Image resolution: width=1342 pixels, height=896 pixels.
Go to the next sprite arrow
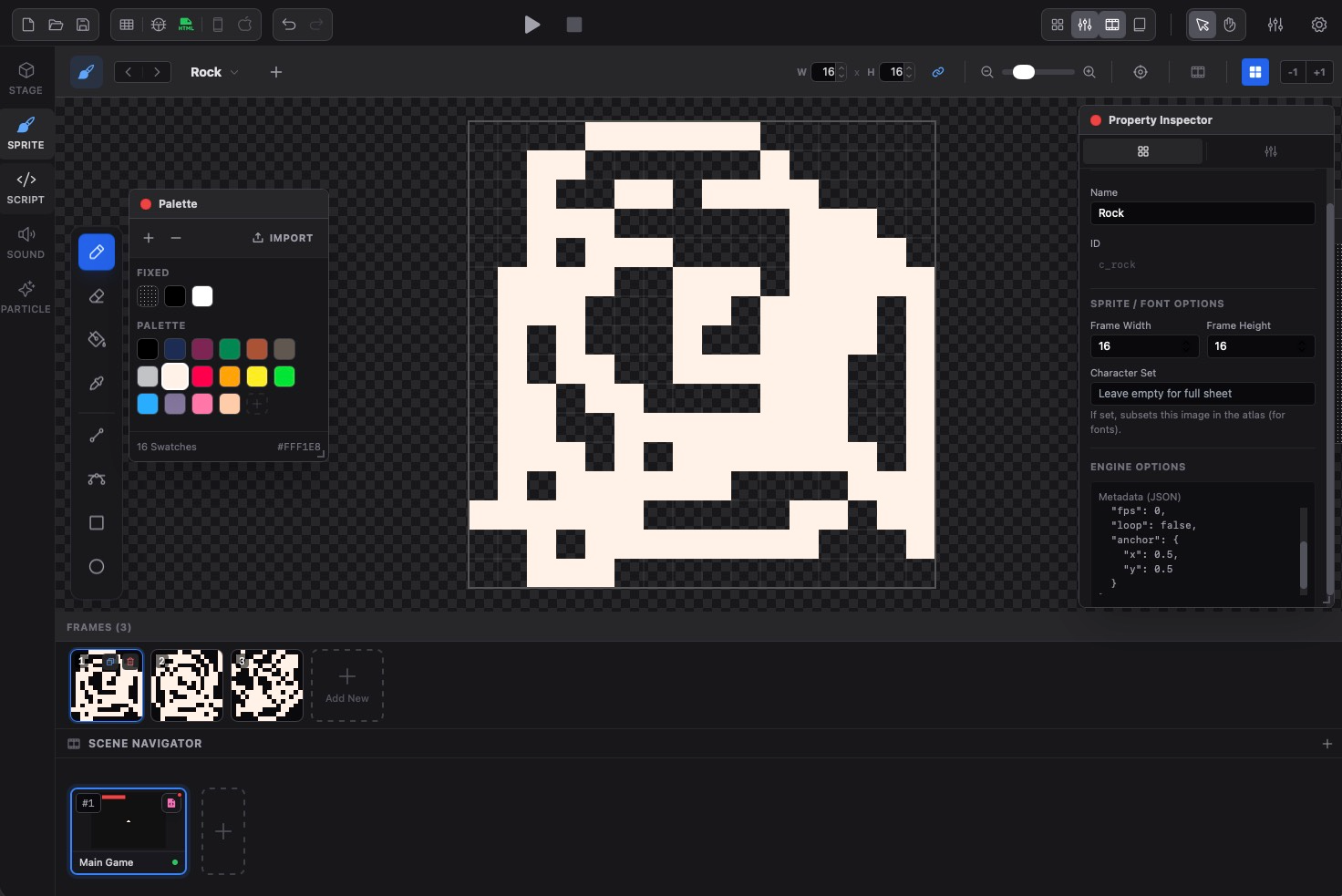click(157, 72)
